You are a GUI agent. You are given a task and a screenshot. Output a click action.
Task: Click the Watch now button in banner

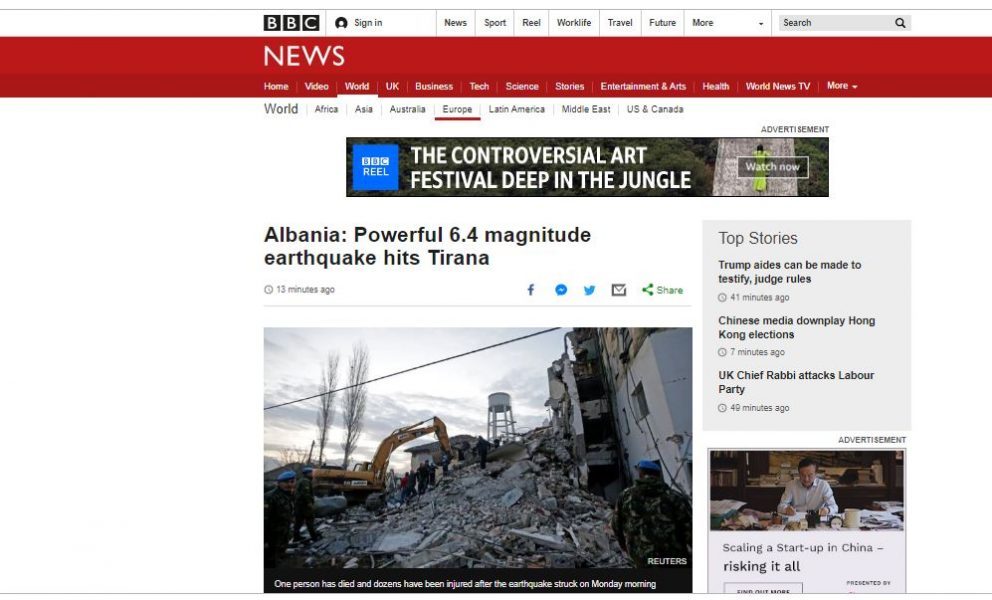pyautogui.click(x=772, y=167)
